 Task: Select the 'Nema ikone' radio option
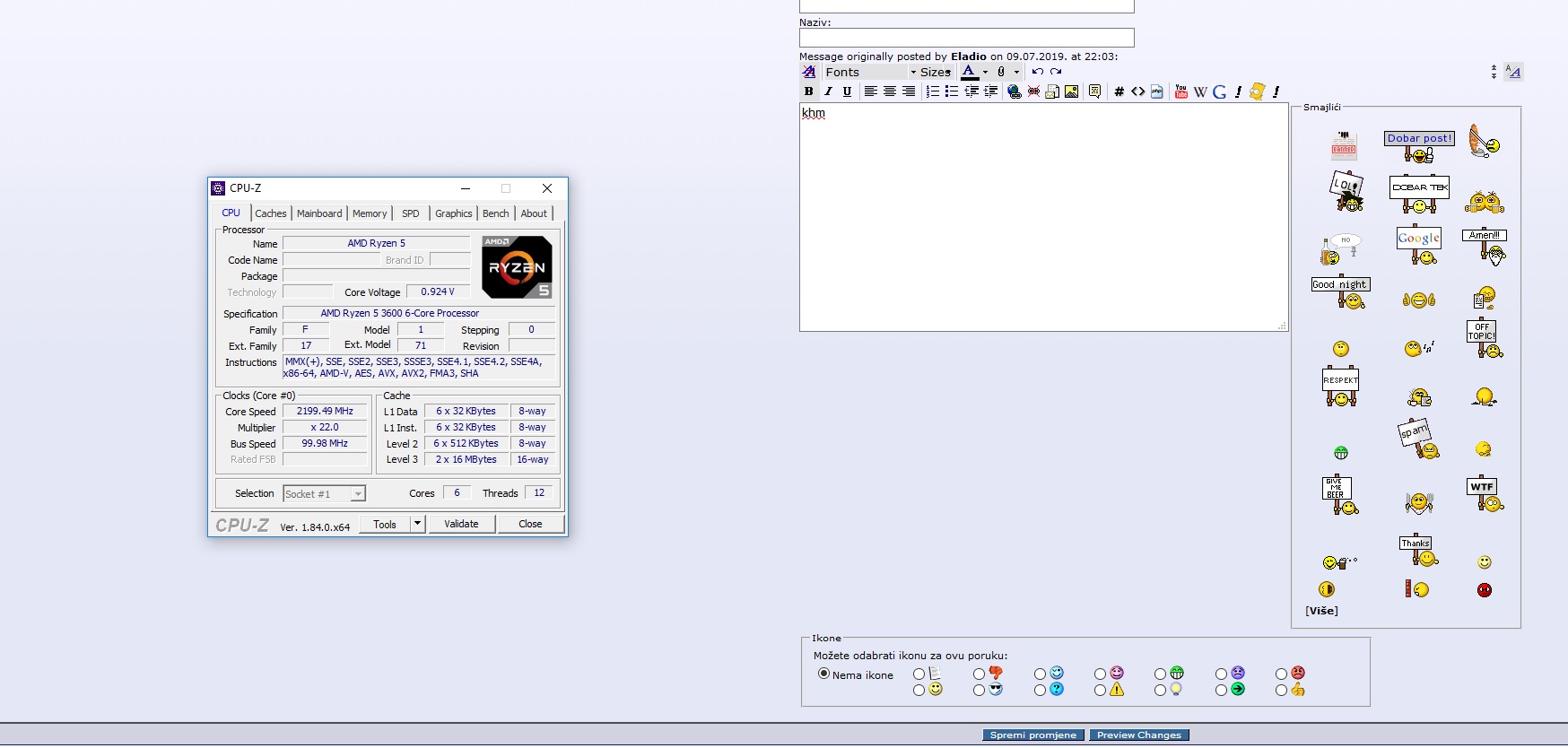(x=823, y=674)
